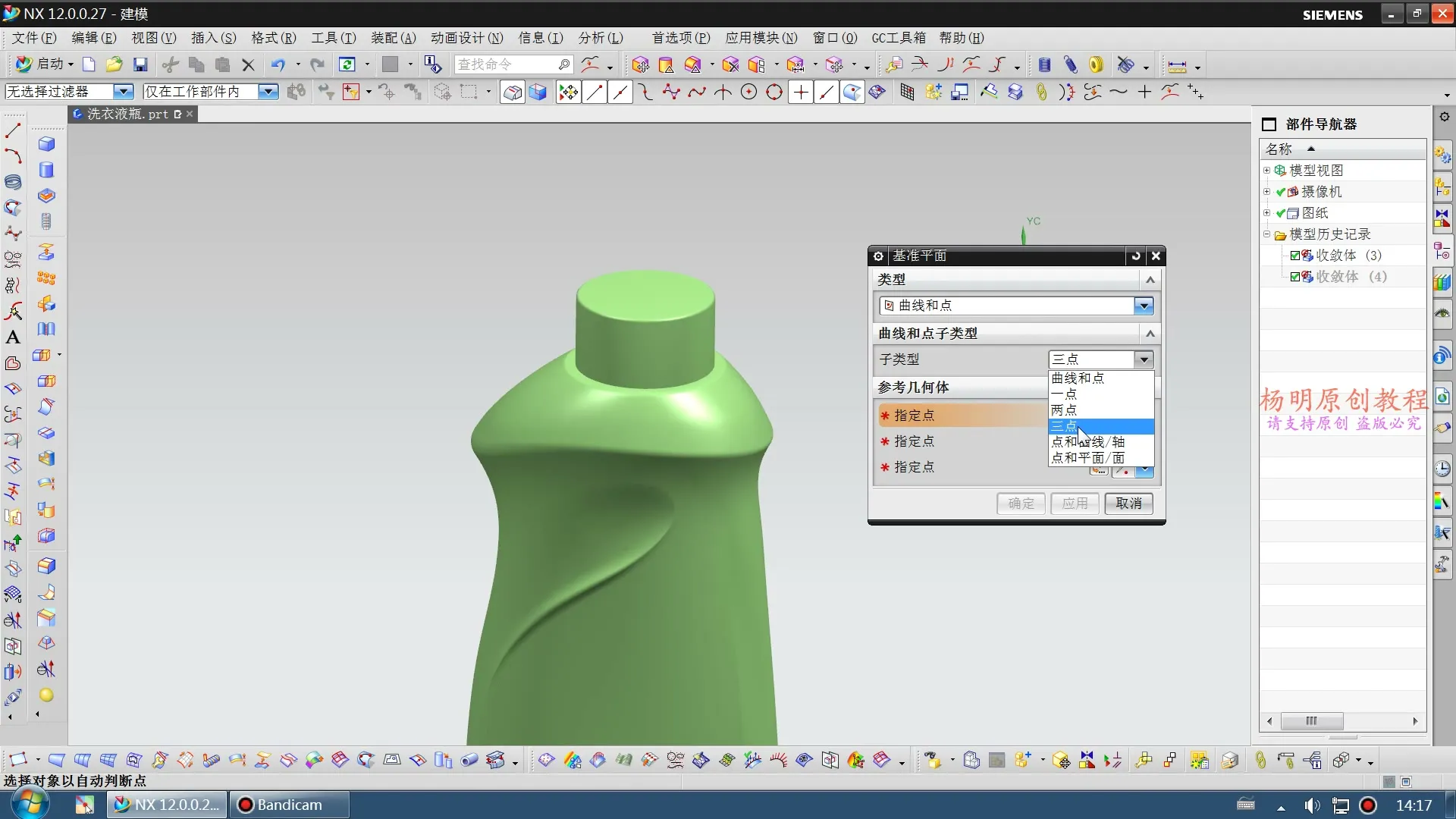Click the dialog reset arrow icon
The width and height of the screenshot is (1456, 819).
(1135, 256)
